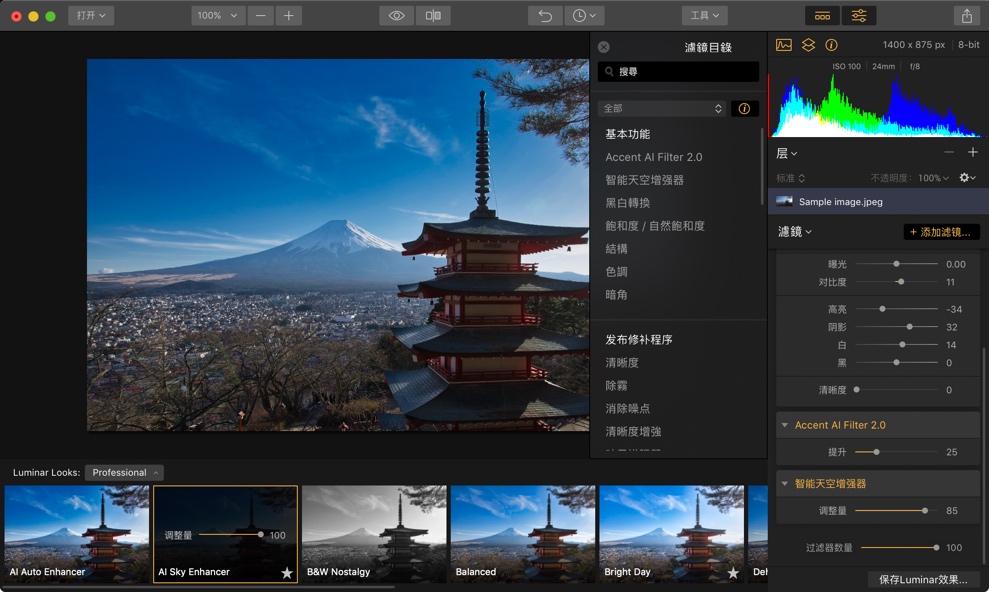Open the image info icon

tap(831, 45)
